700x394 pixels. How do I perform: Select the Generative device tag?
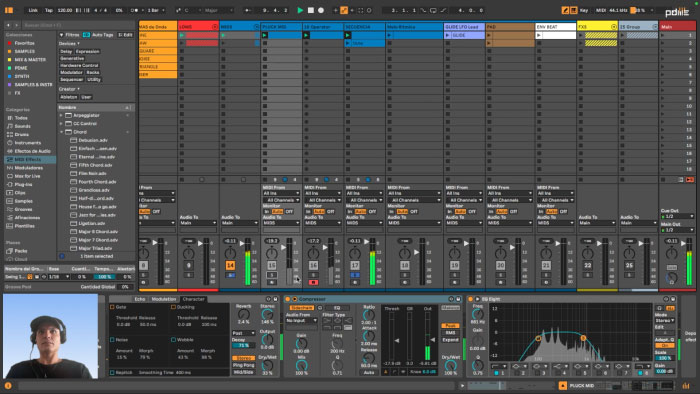pyautogui.click(x=72, y=58)
